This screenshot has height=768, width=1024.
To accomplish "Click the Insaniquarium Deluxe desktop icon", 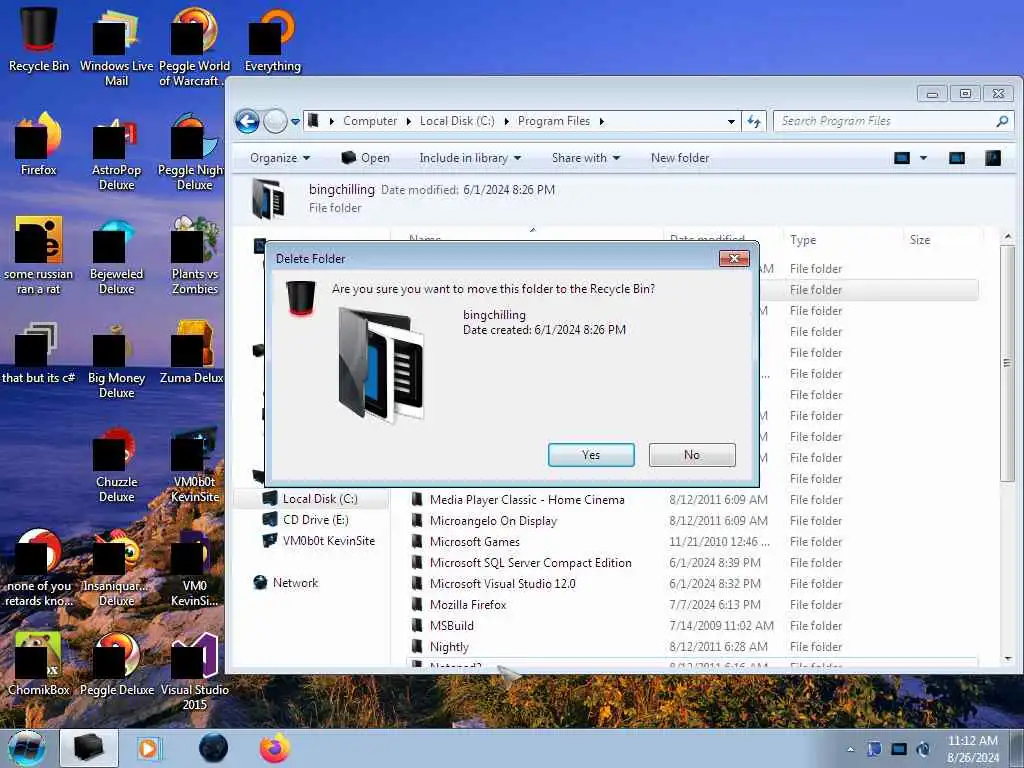I will click(x=116, y=568).
